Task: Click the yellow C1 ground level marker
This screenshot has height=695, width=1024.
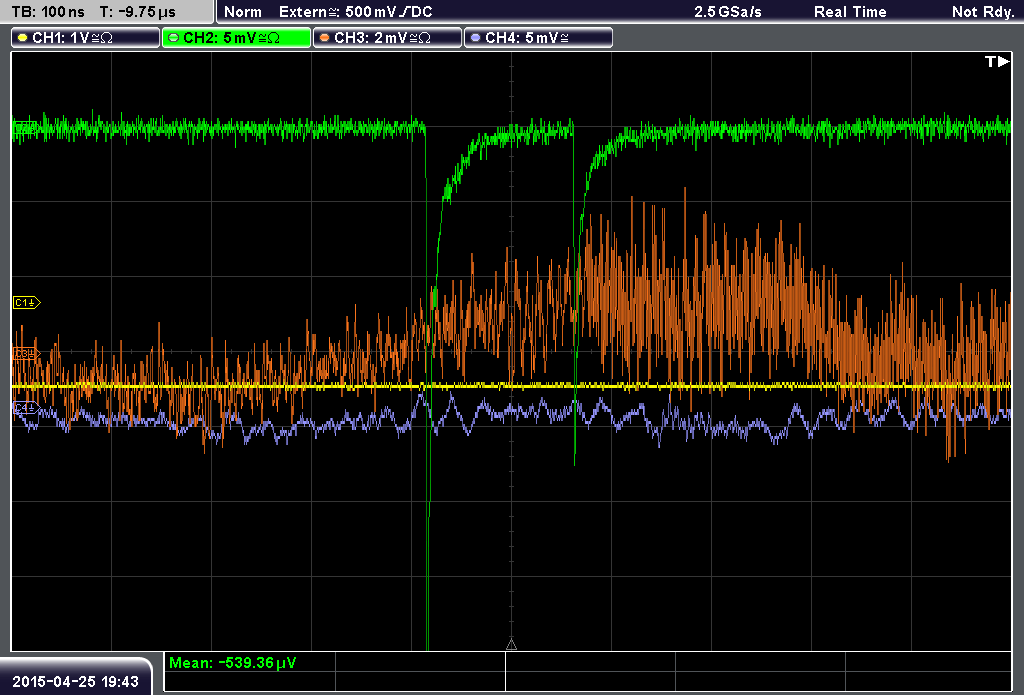Action: pos(27,302)
